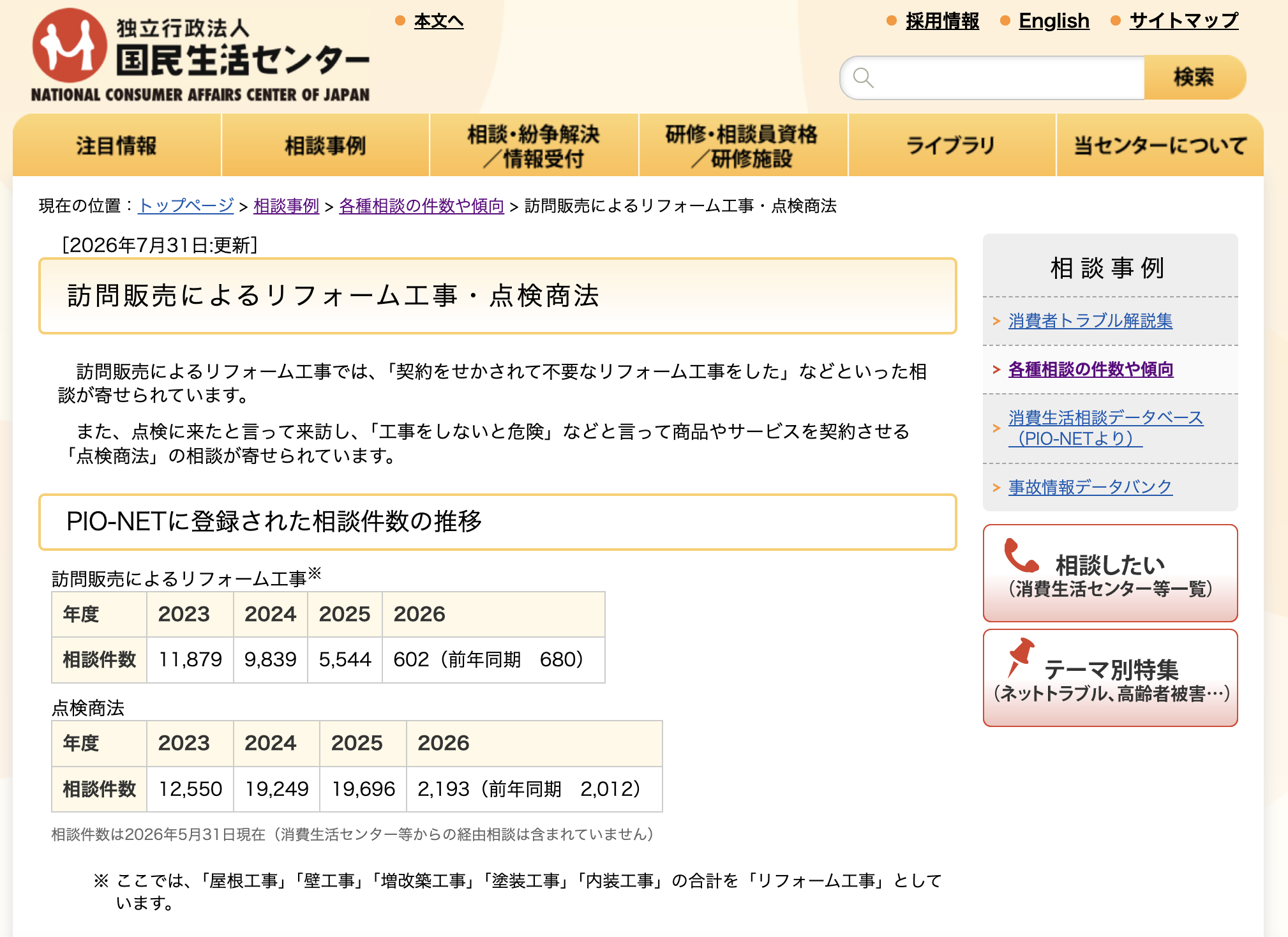
Task: Open the サイトマップ link
Action: [x=1184, y=21]
